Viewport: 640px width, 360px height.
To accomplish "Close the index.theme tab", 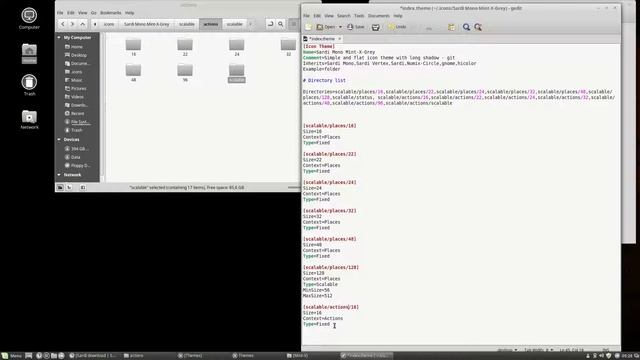I will [x=340, y=39].
